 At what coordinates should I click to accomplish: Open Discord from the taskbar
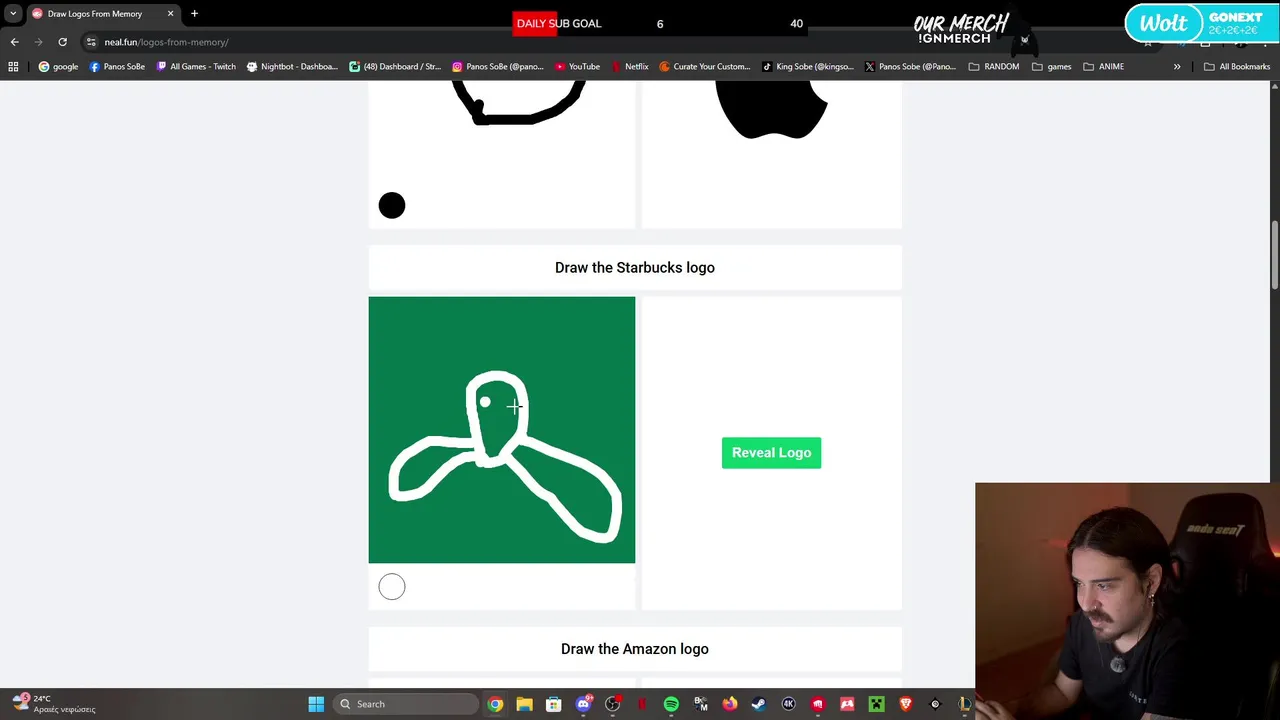[583, 704]
